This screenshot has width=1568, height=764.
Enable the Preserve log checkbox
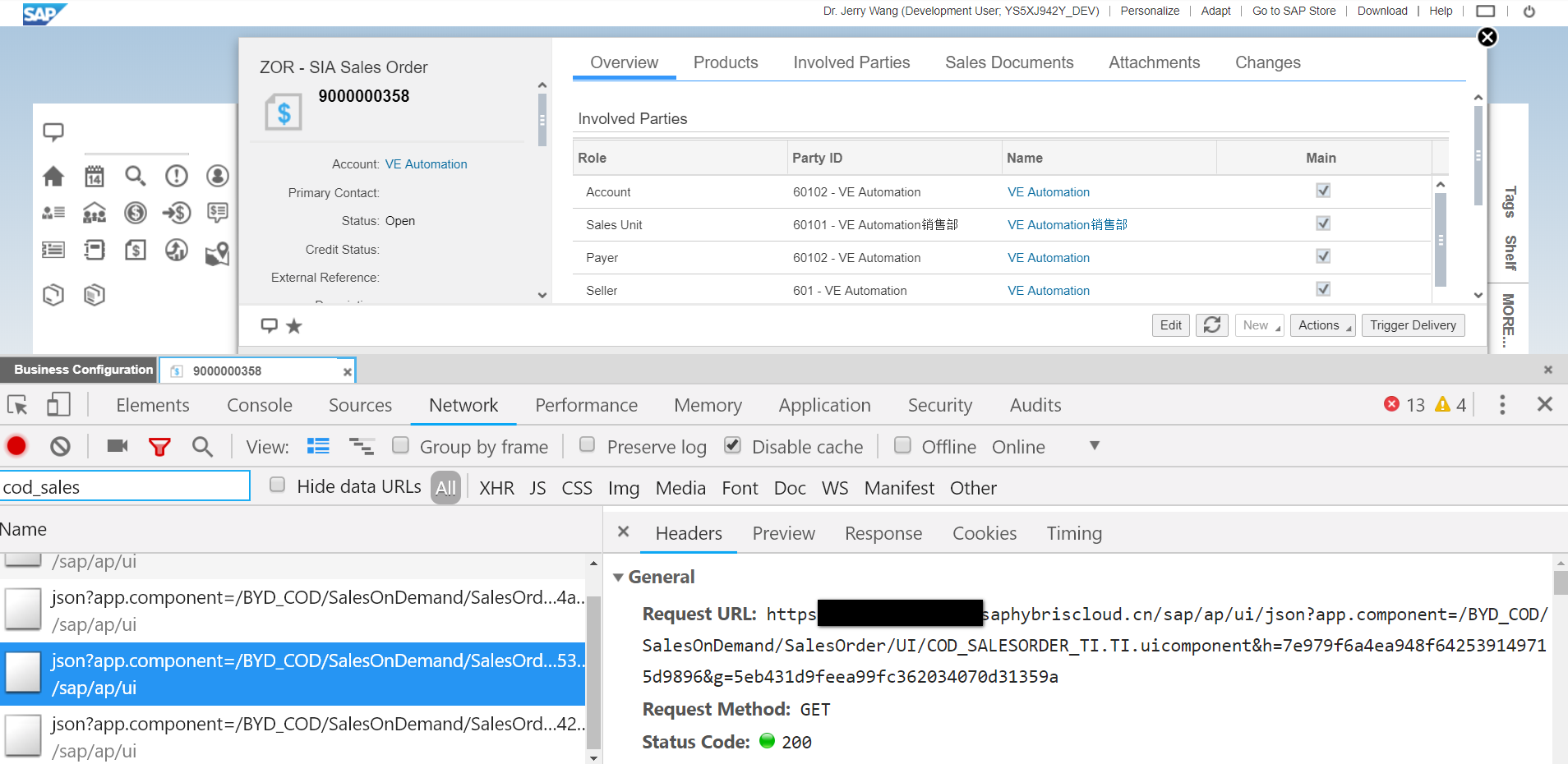point(588,445)
